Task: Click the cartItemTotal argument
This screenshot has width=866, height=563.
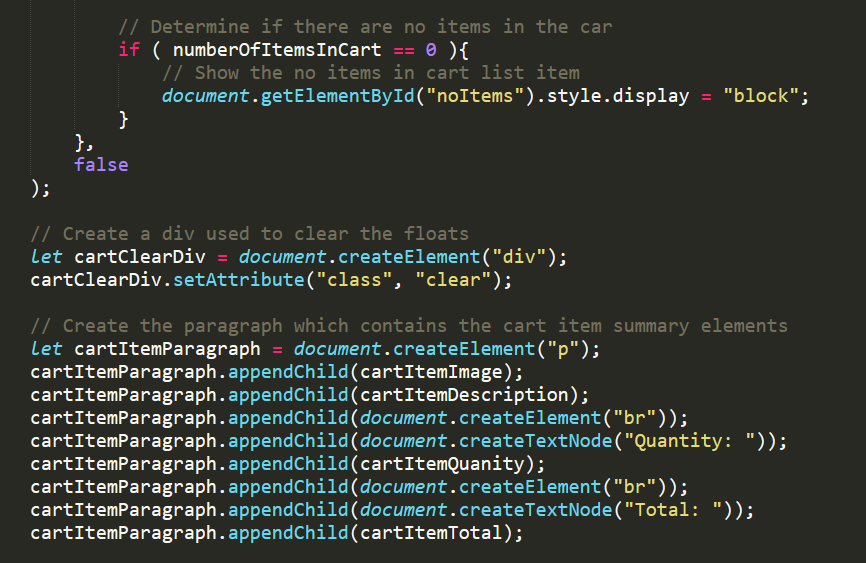Action: click(x=431, y=533)
